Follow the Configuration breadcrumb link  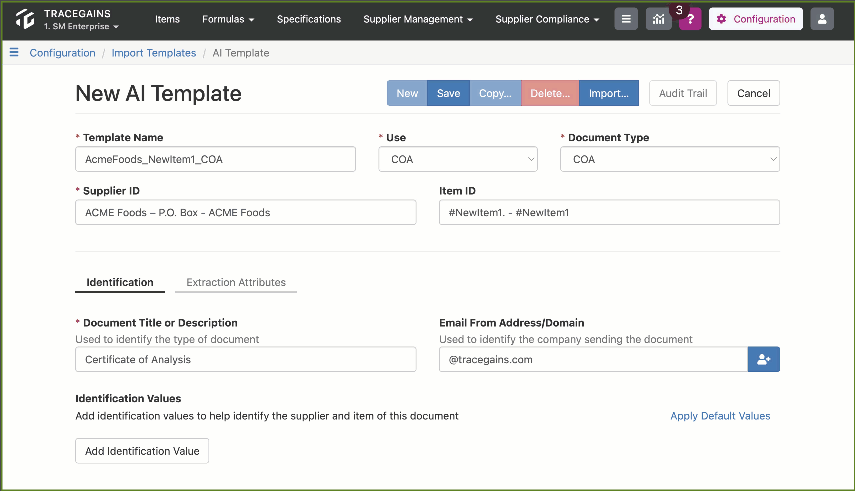click(x=62, y=53)
